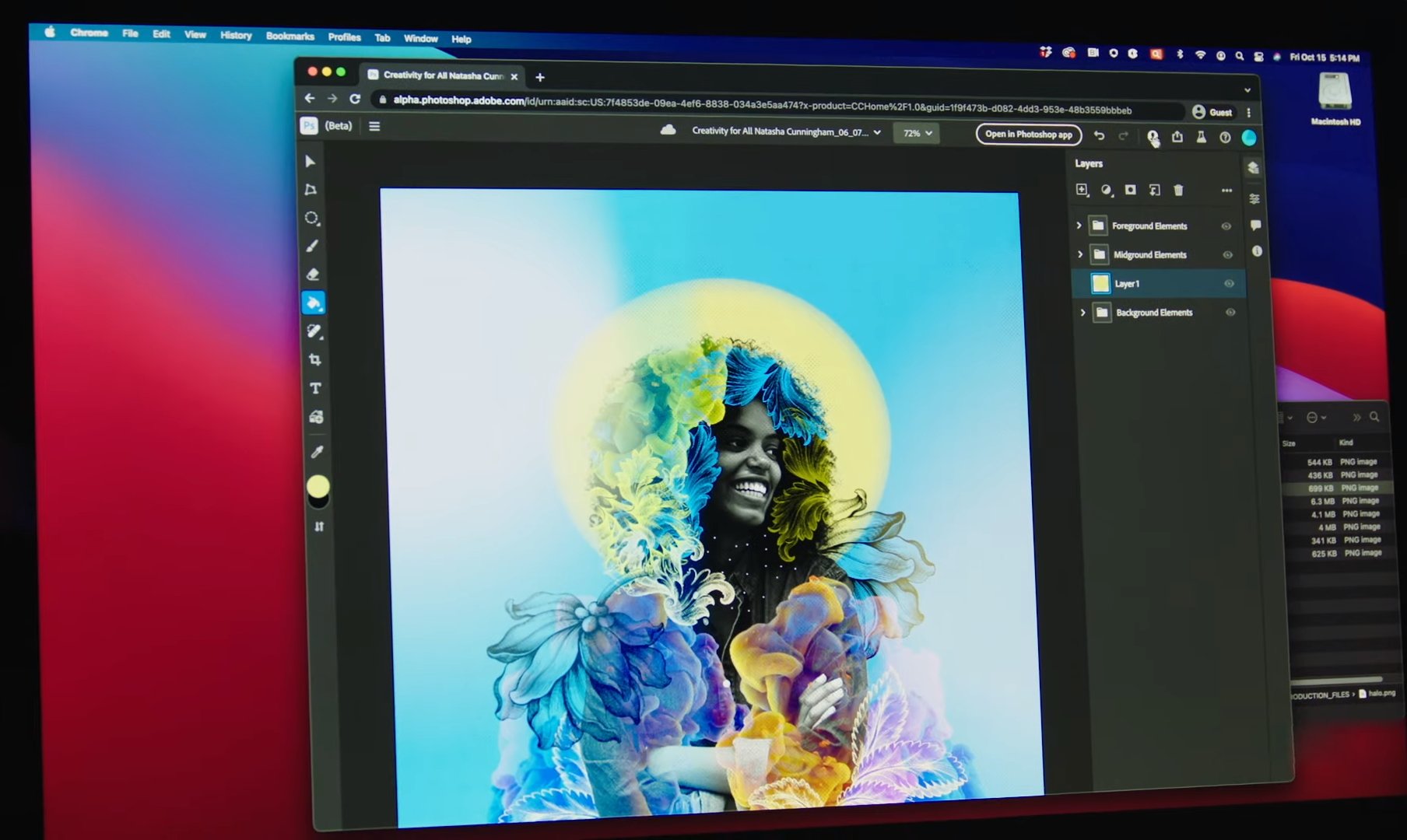The height and width of the screenshot is (840, 1407).
Task: Choose the Lasso selection tool
Action: (x=311, y=218)
